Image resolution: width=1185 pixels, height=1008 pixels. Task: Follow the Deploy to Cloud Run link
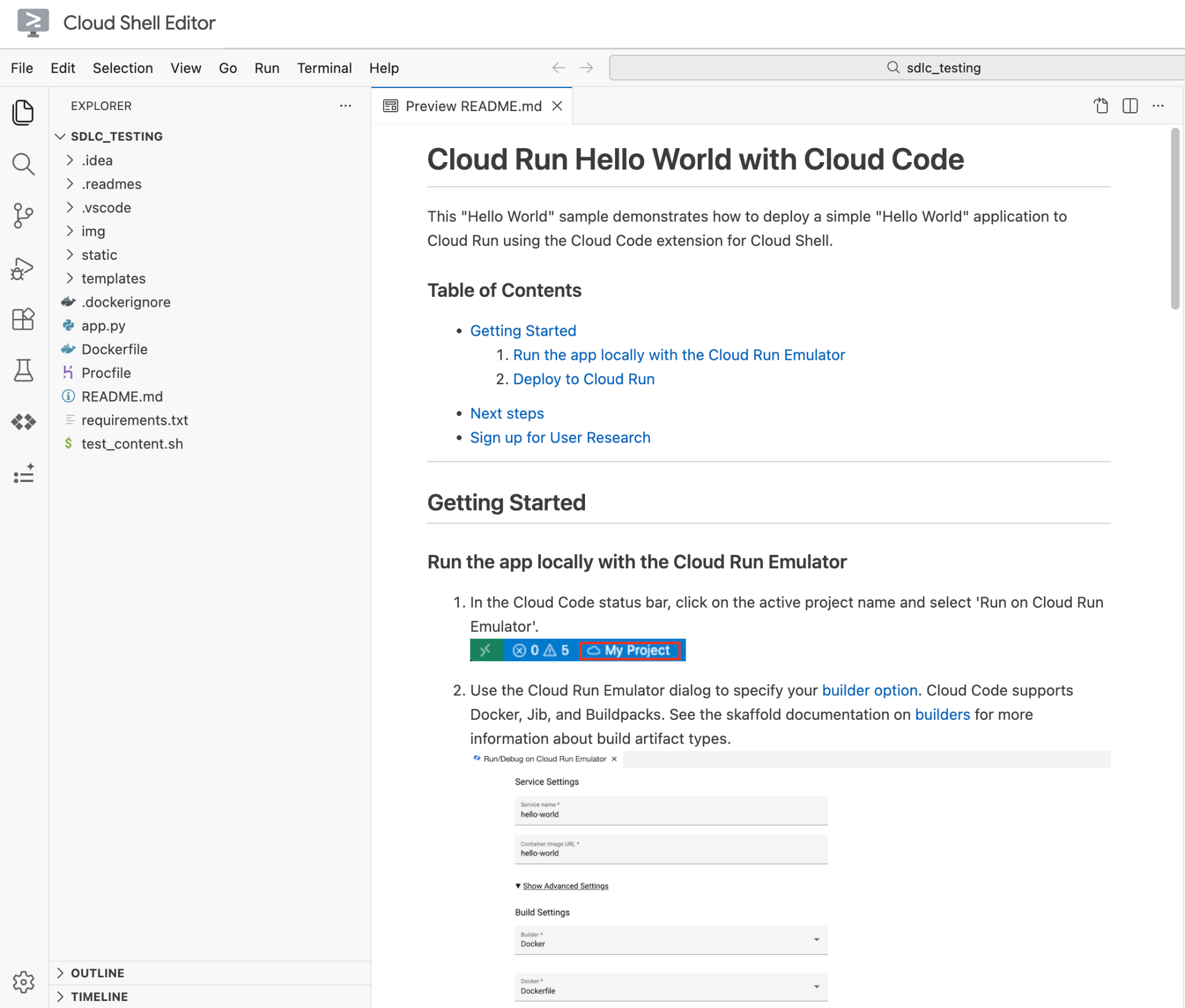[x=584, y=380]
